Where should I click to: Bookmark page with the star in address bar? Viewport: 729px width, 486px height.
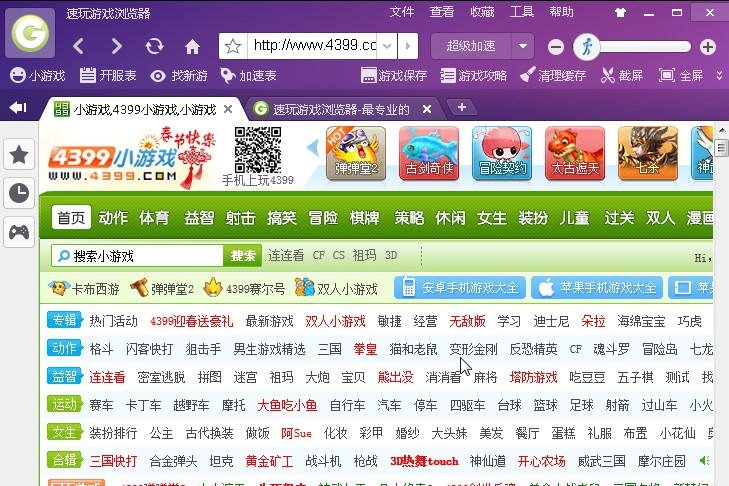coord(233,46)
